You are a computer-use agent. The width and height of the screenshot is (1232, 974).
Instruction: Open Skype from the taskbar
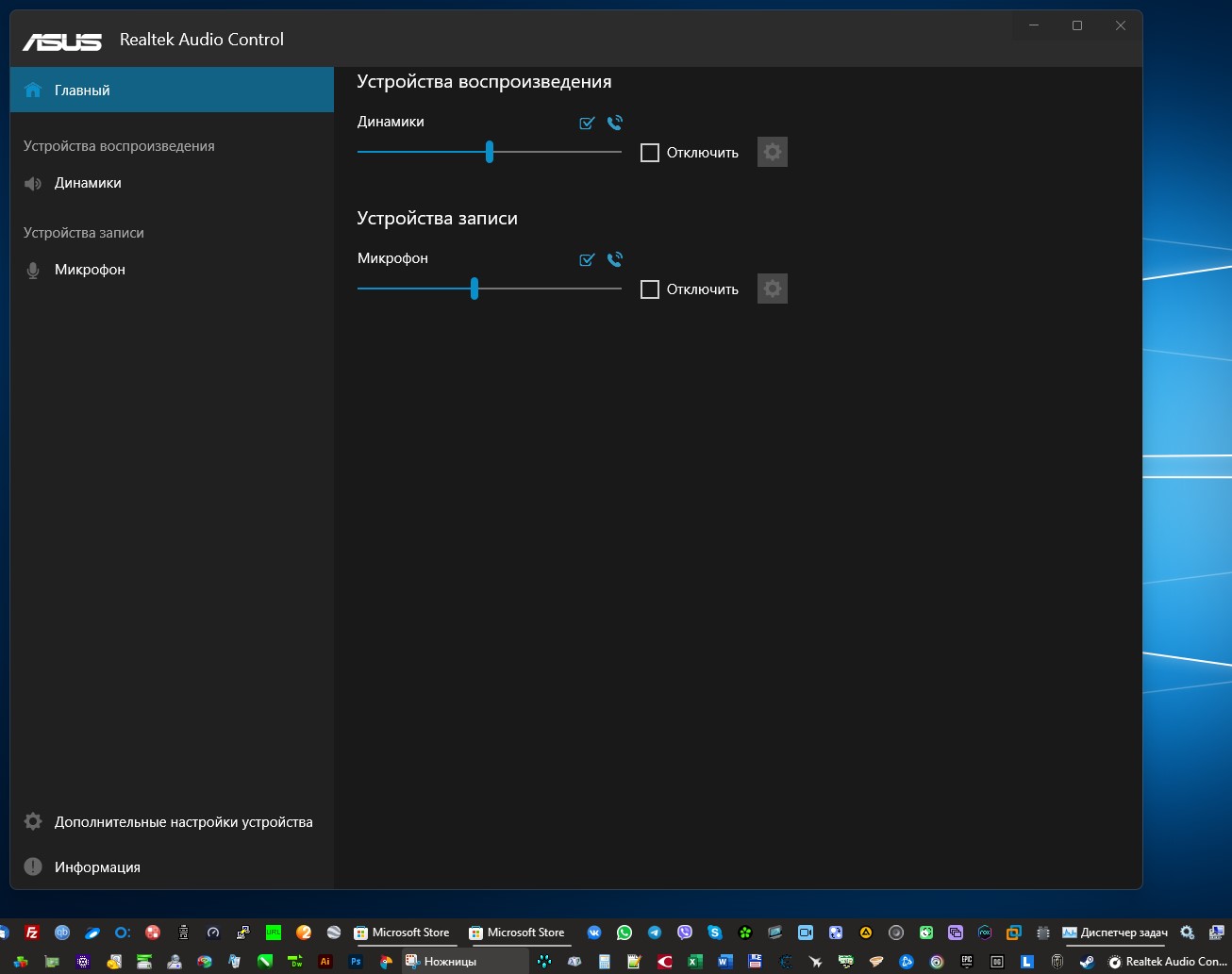click(715, 933)
